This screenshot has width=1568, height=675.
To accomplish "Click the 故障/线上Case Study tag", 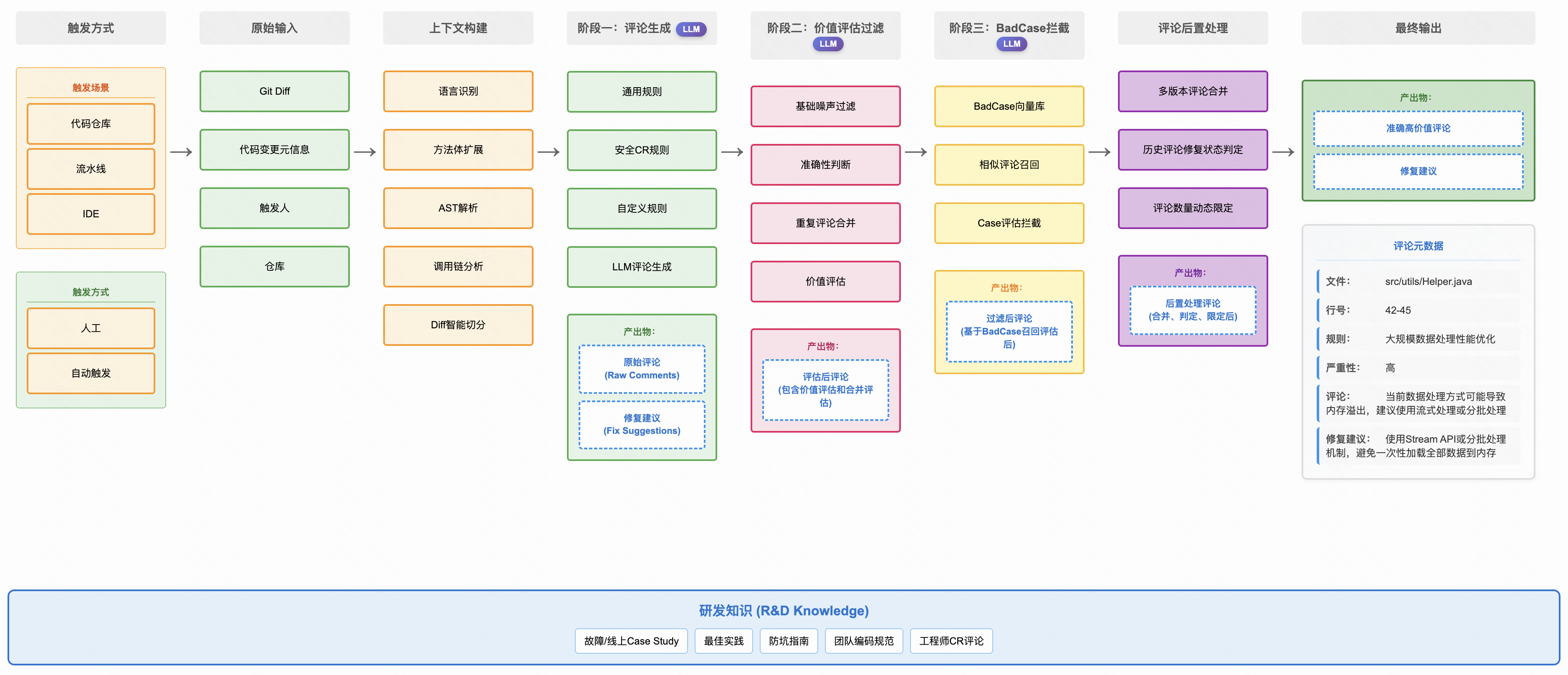I will point(631,641).
